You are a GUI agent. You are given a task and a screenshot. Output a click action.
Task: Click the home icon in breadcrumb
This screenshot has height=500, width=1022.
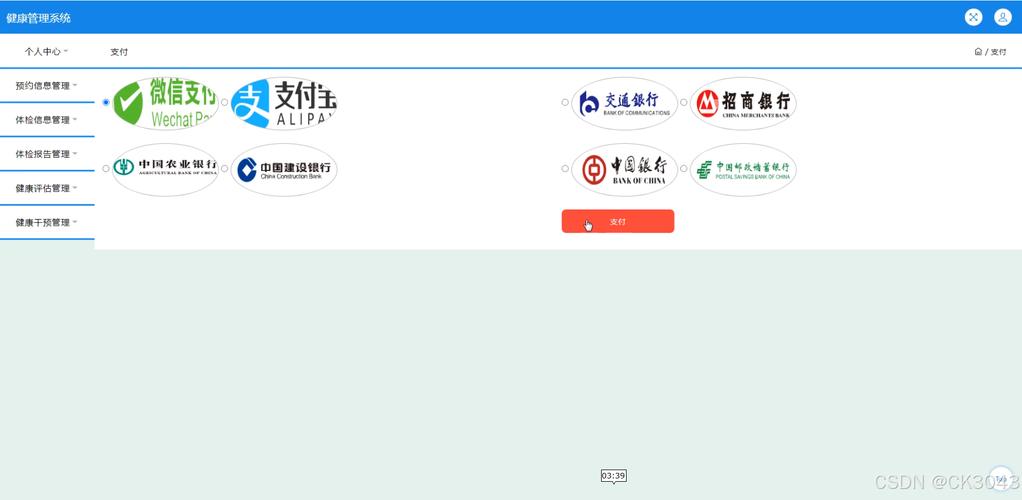coord(978,52)
